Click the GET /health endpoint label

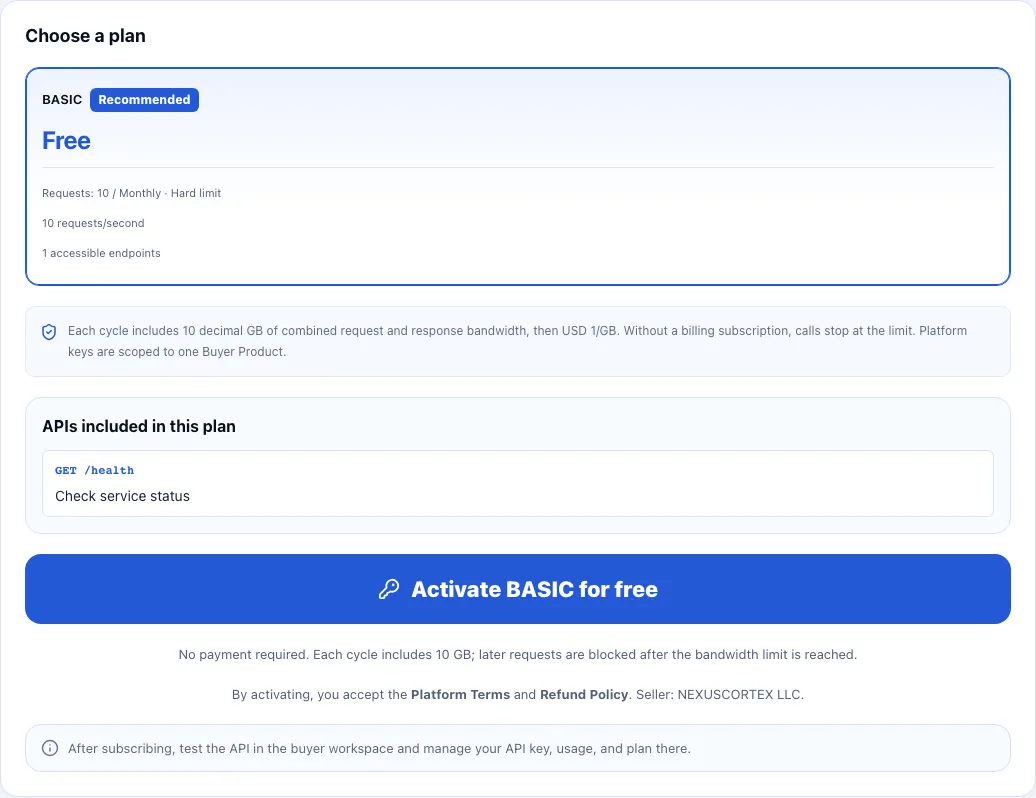coord(94,470)
